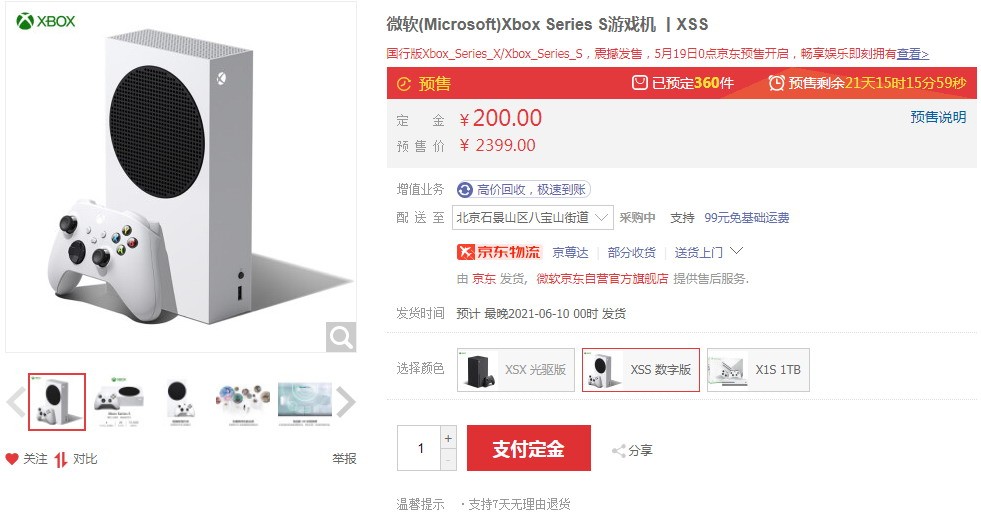Click the 查看 link in promo text
This screenshot has width=981, height=527.
[x=913, y=54]
